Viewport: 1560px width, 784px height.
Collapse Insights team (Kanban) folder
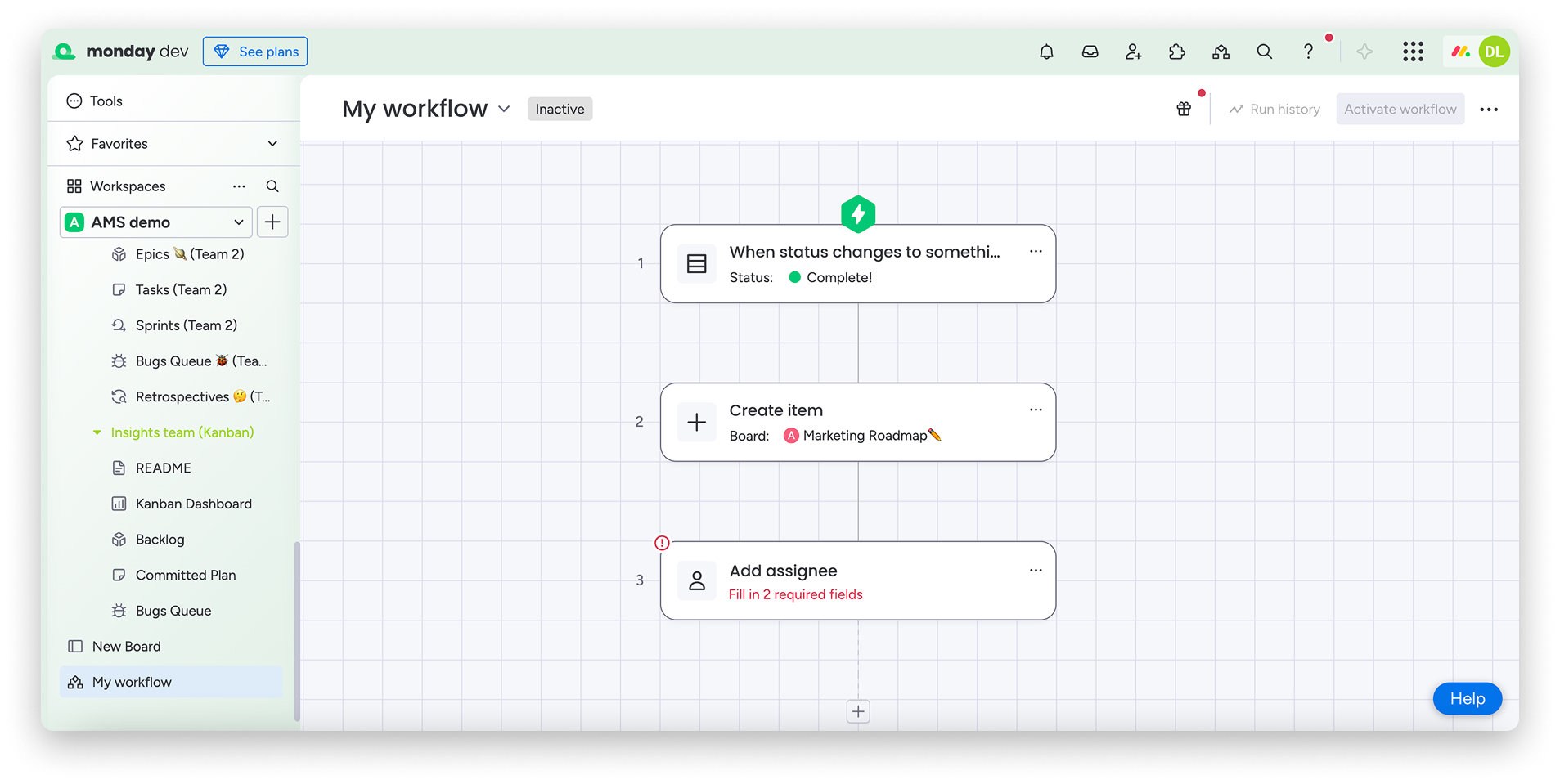tap(97, 432)
